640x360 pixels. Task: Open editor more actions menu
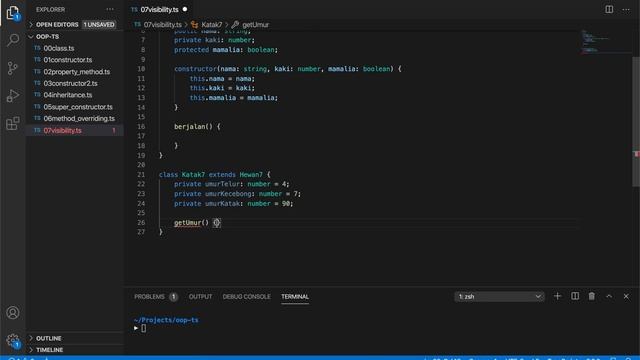click(x=626, y=9)
